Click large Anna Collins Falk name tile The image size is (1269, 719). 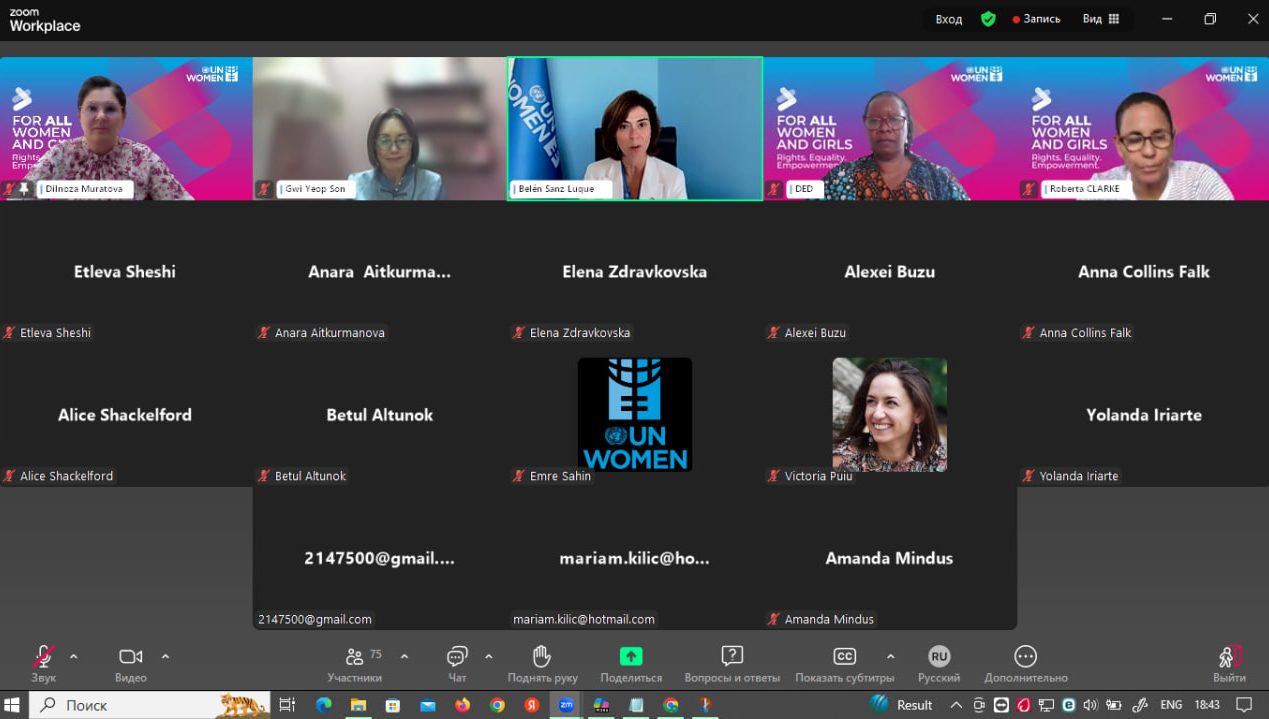[1144, 271]
